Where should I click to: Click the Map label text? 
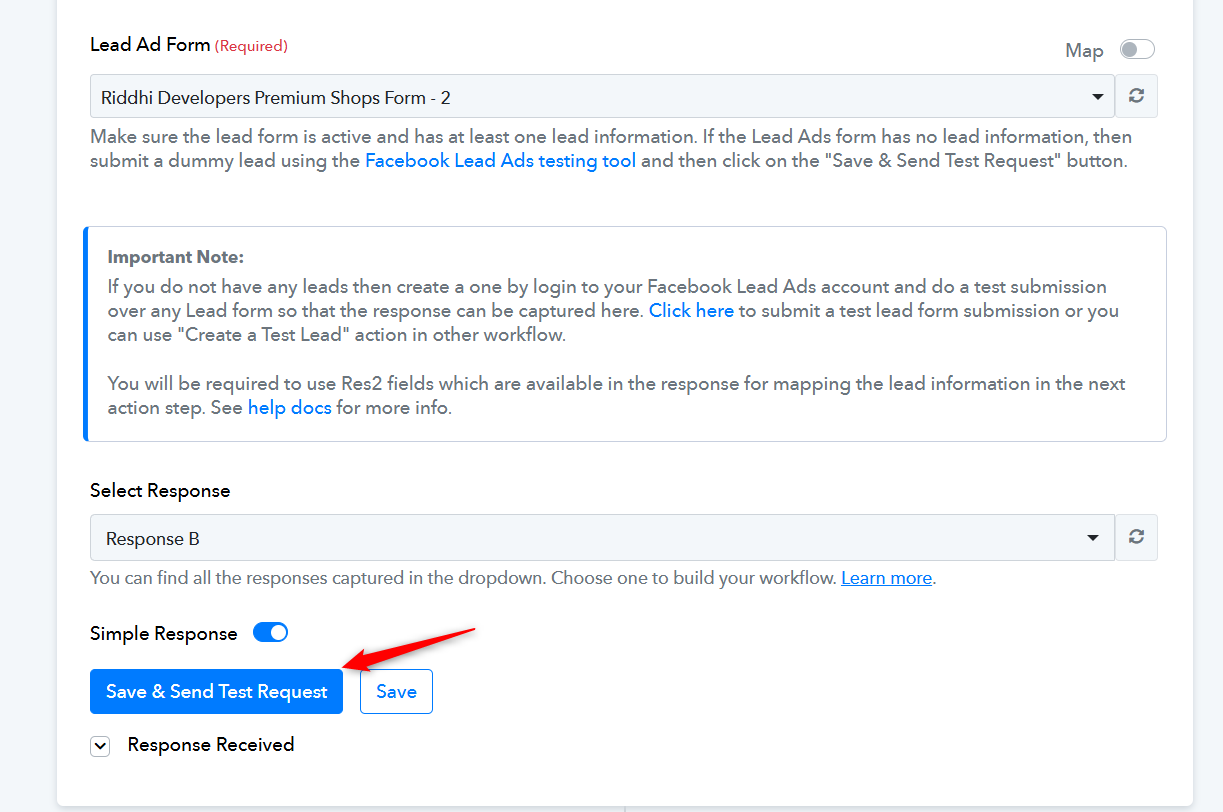click(1084, 50)
